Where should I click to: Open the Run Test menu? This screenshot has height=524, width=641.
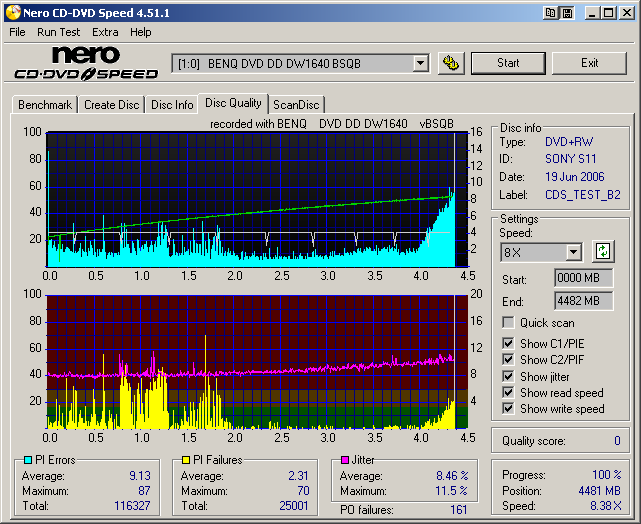coord(58,32)
